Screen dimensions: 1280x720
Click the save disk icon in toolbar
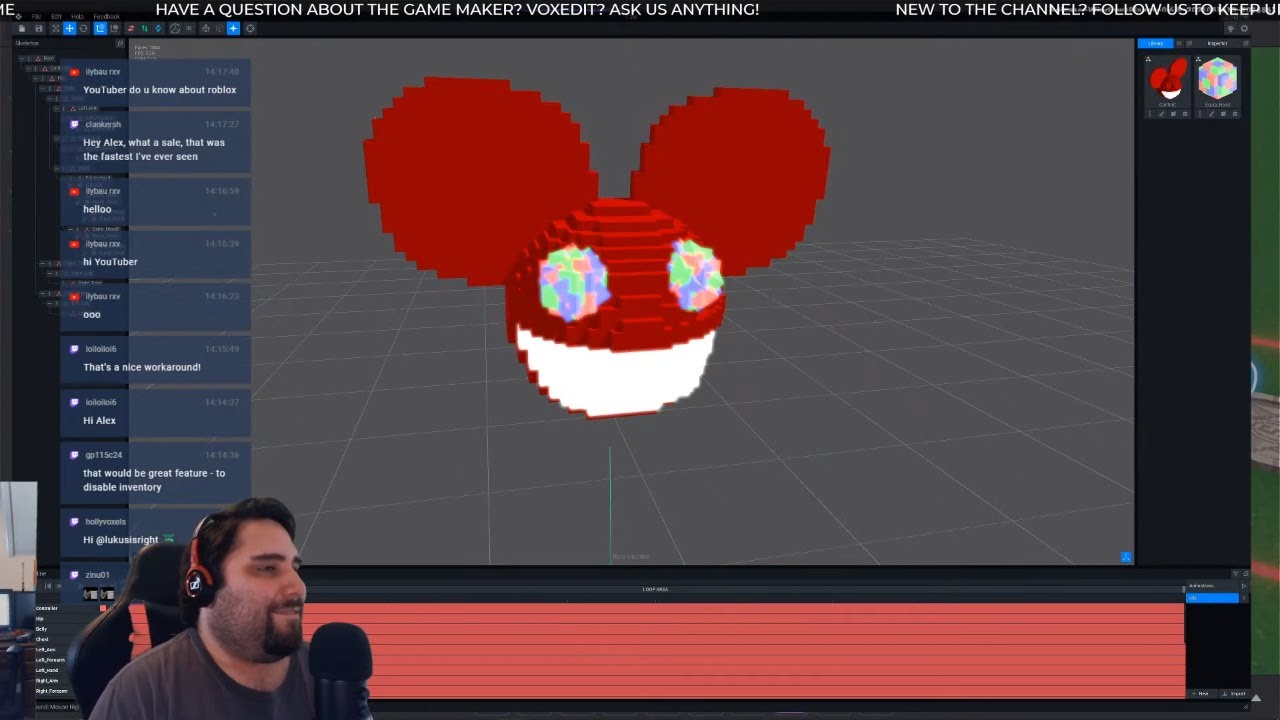[39, 29]
